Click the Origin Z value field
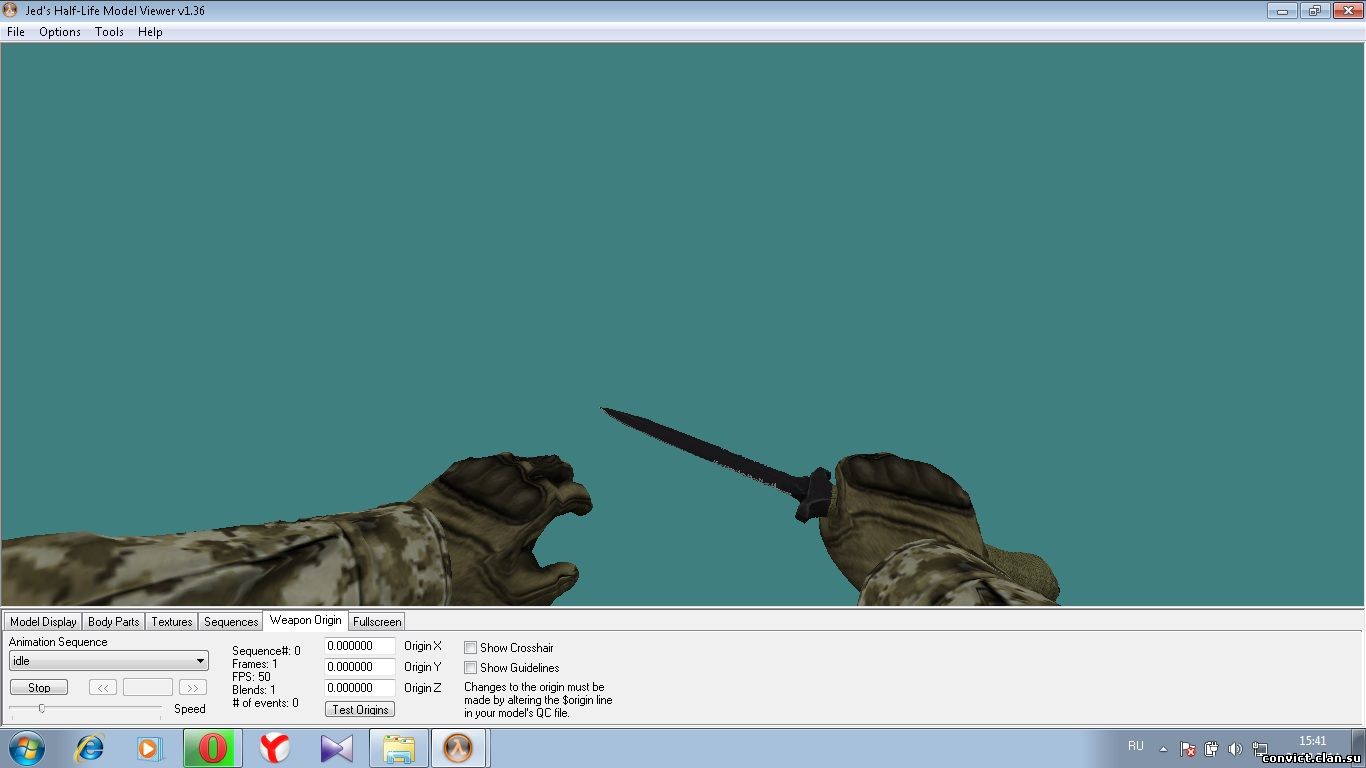1366x768 pixels. tap(360, 688)
